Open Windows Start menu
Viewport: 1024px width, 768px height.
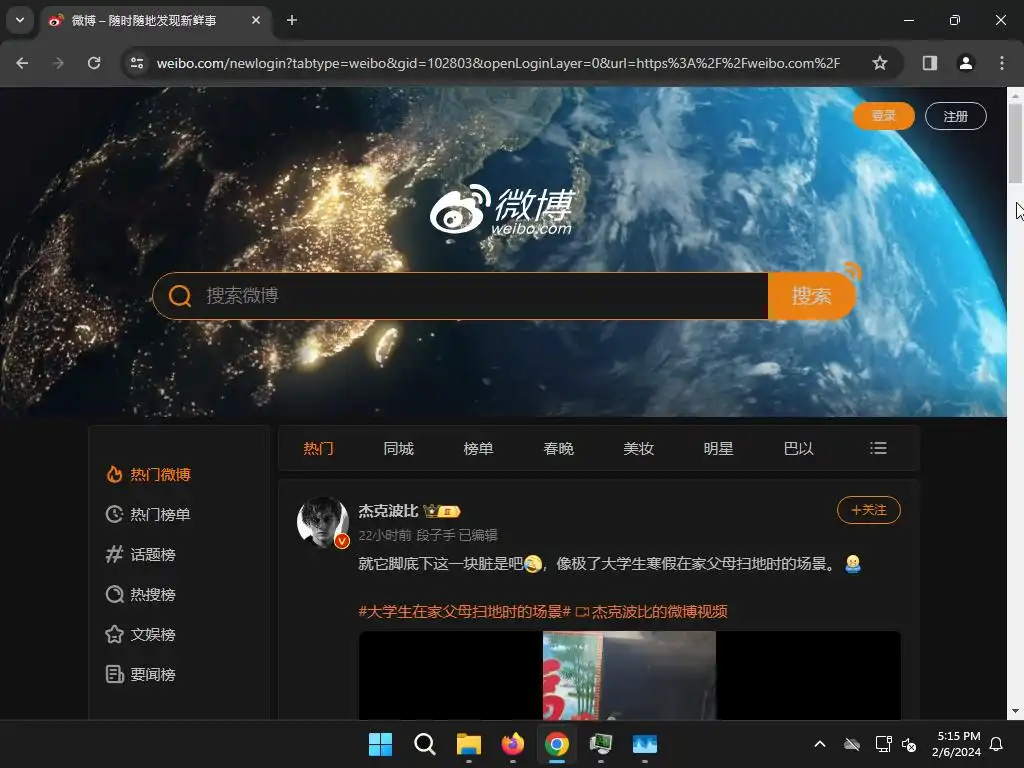click(380, 744)
